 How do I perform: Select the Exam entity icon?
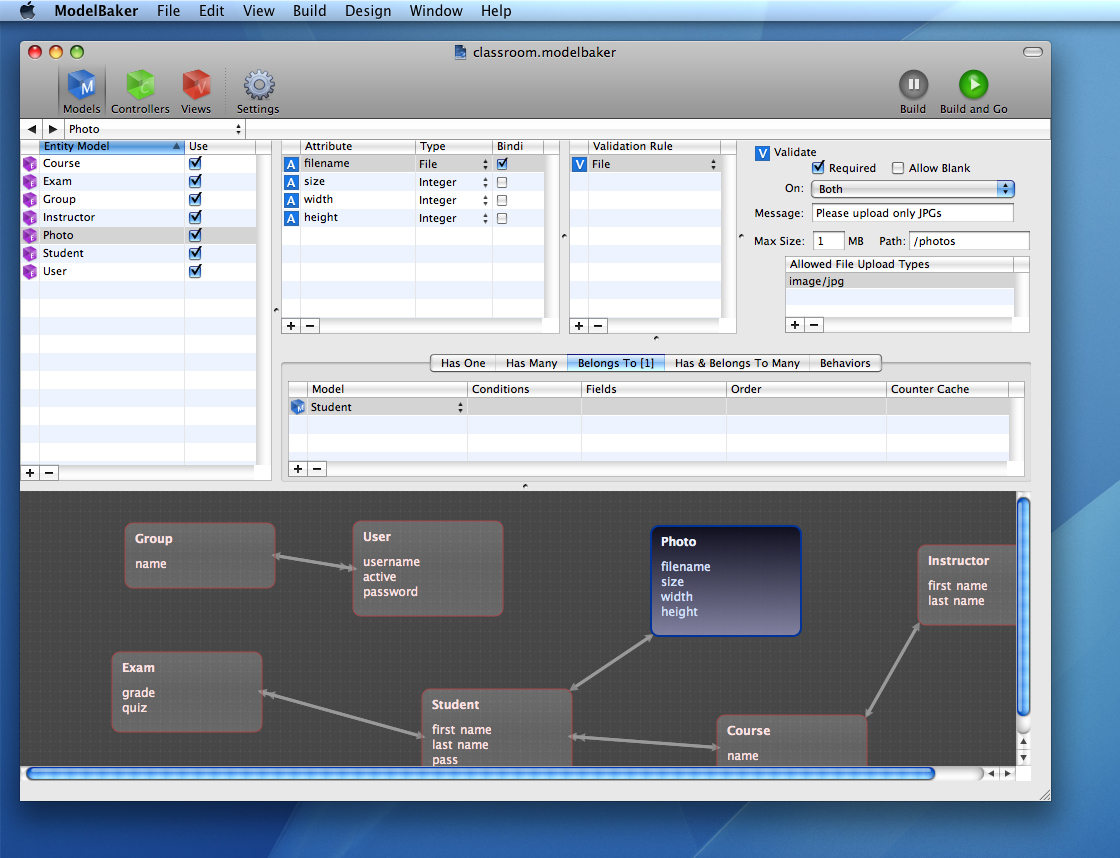[x=30, y=181]
